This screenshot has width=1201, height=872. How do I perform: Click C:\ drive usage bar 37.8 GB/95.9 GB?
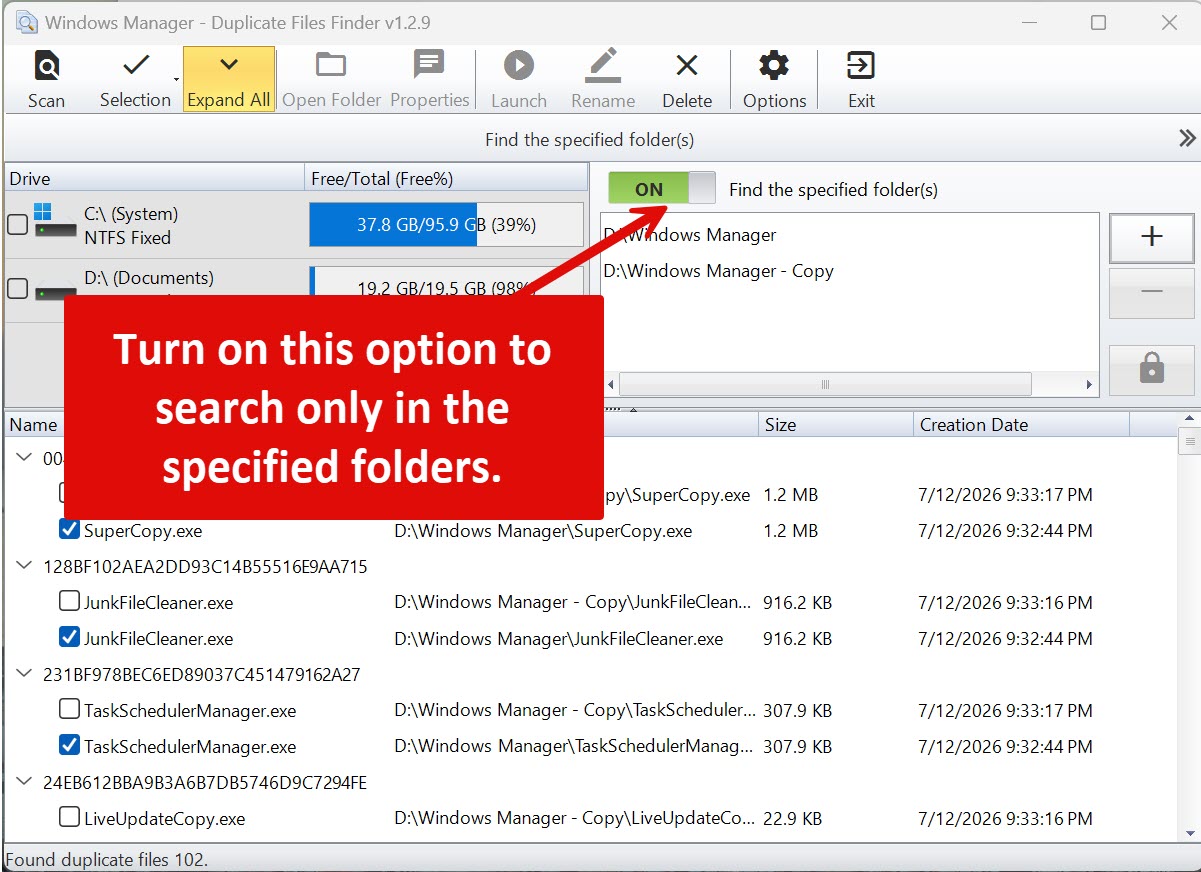[446, 225]
